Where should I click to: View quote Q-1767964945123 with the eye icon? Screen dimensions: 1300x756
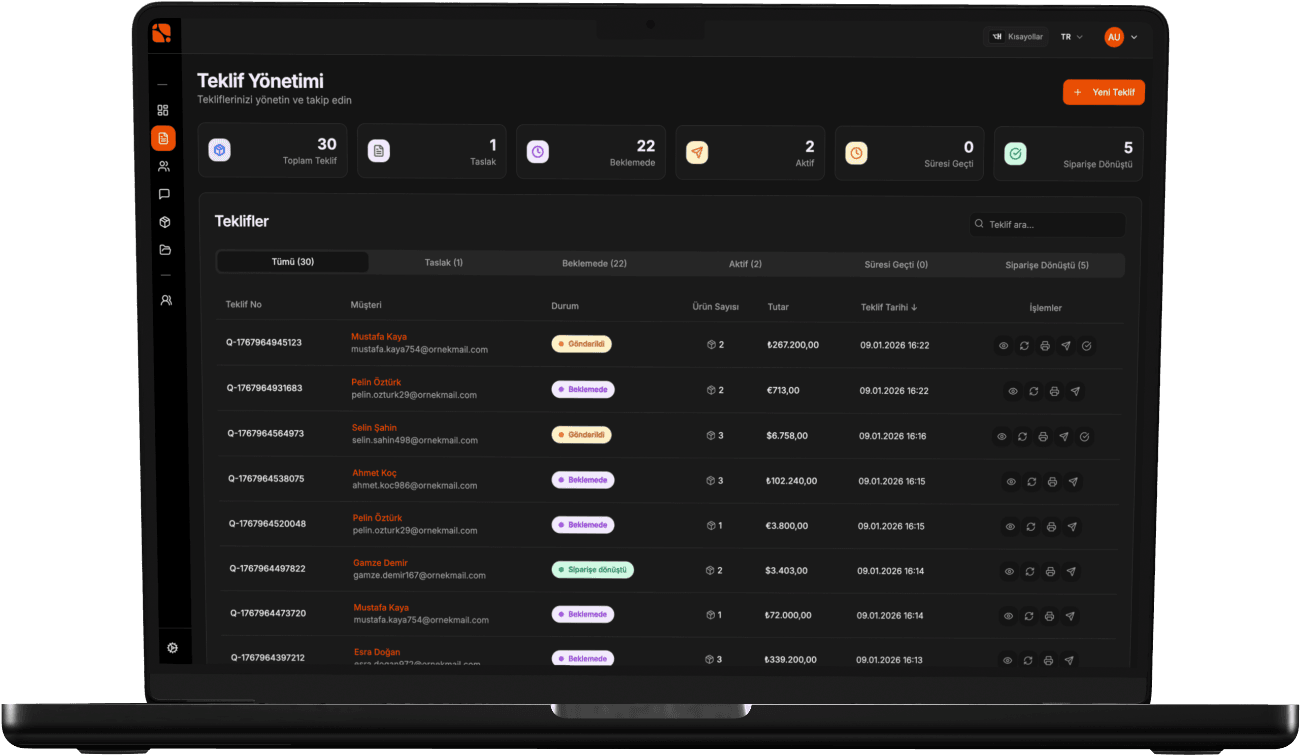pyautogui.click(x=1003, y=346)
